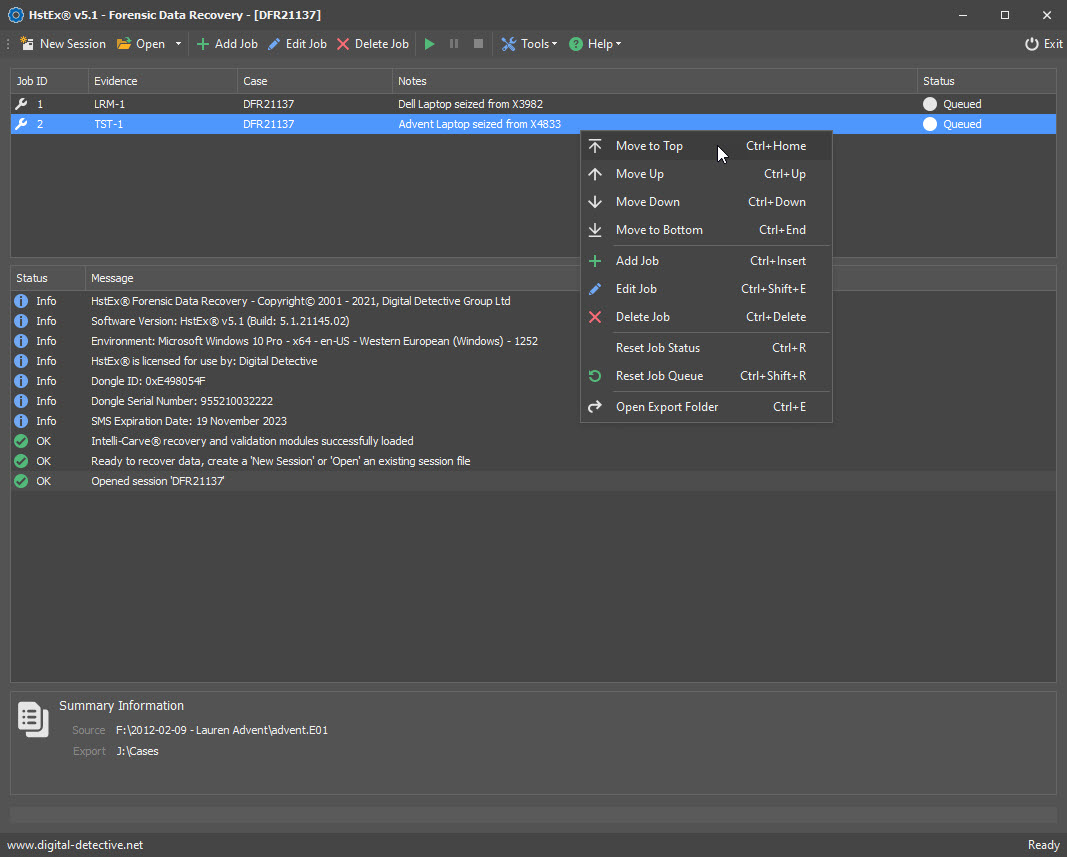The image size is (1067, 857).
Task: Click the Queued status circle for LRM-1
Action: click(x=930, y=104)
